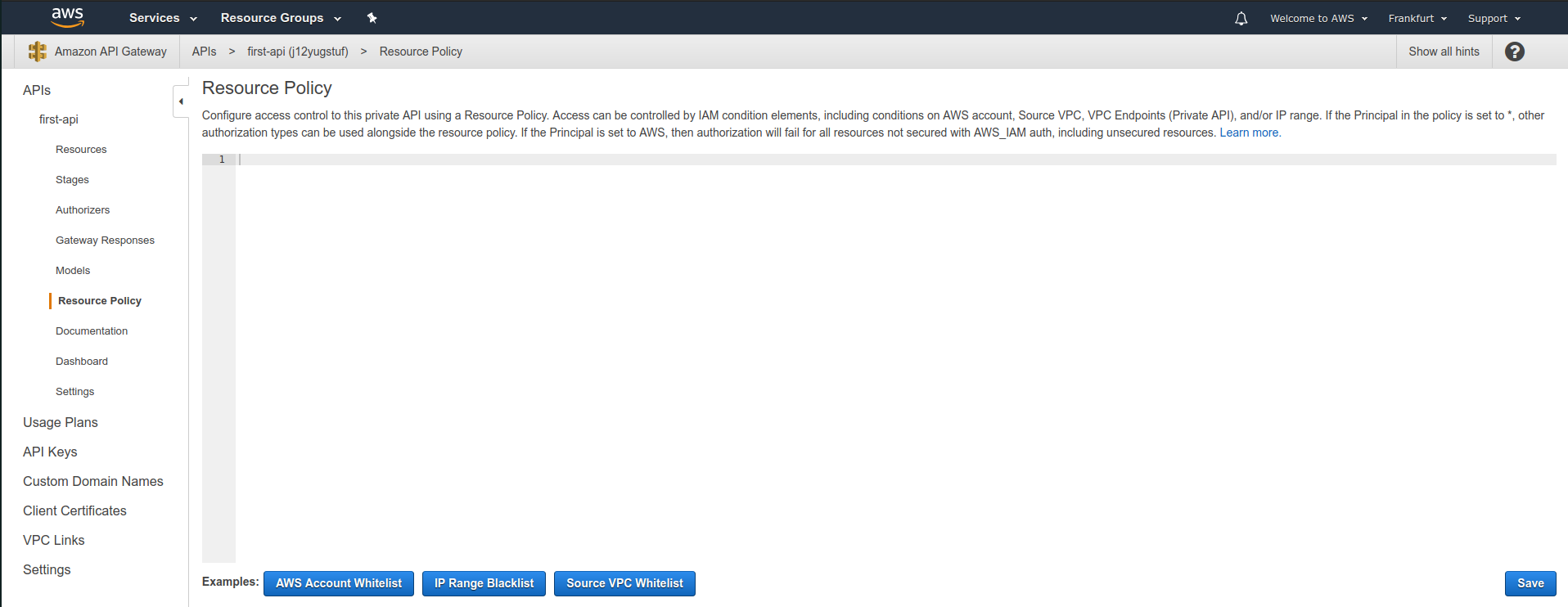
Task: Go to VPC Links
Action: click(54, 540)
